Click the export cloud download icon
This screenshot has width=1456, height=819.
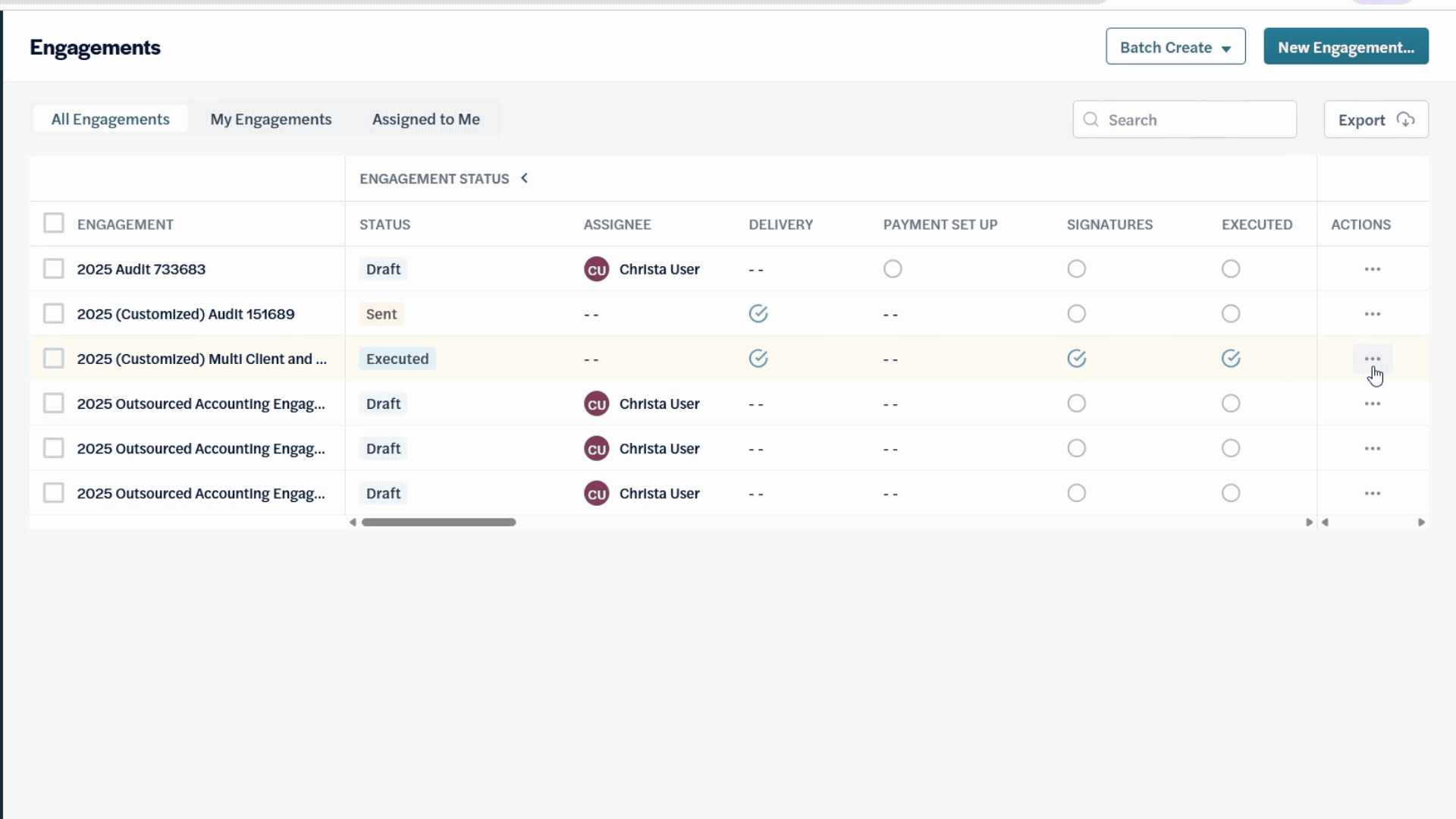[1405, 120]
